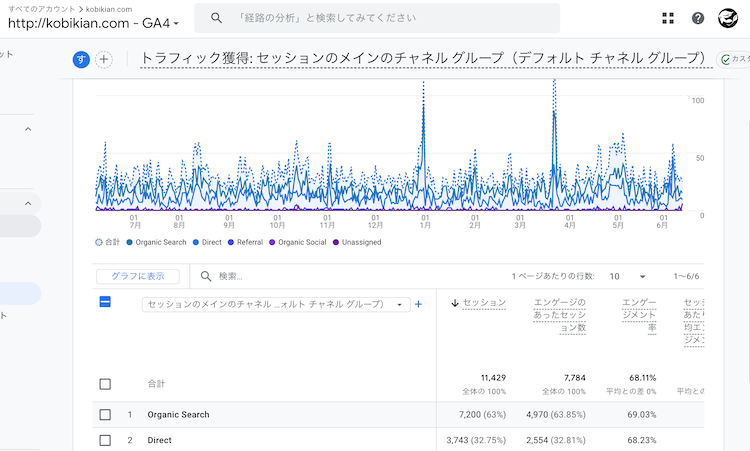
Task: Focus the top 経路の分析 search field
Action: click(x=377, y=18)
